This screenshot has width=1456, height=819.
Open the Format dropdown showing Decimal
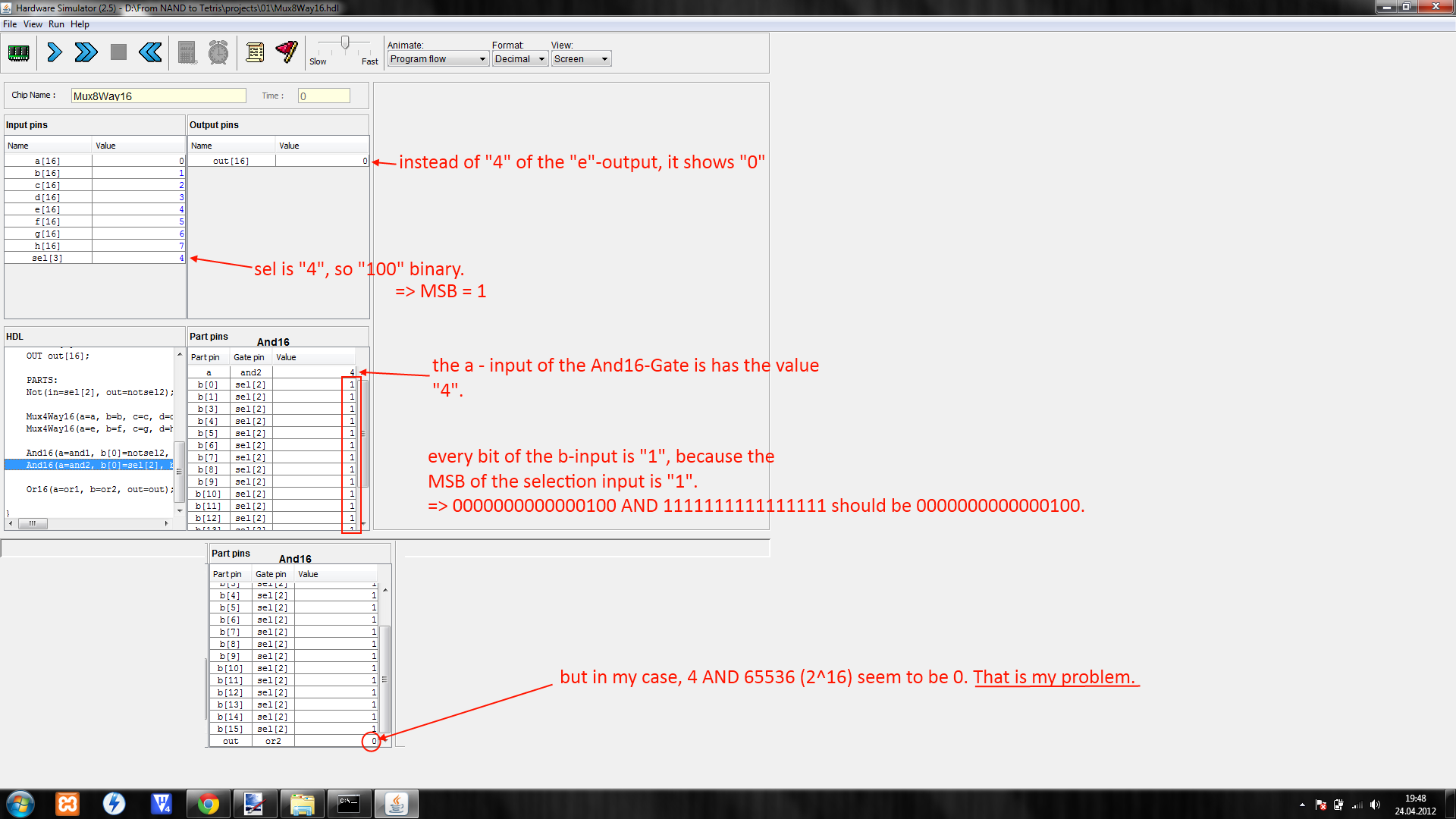click(x=520, y=59)
